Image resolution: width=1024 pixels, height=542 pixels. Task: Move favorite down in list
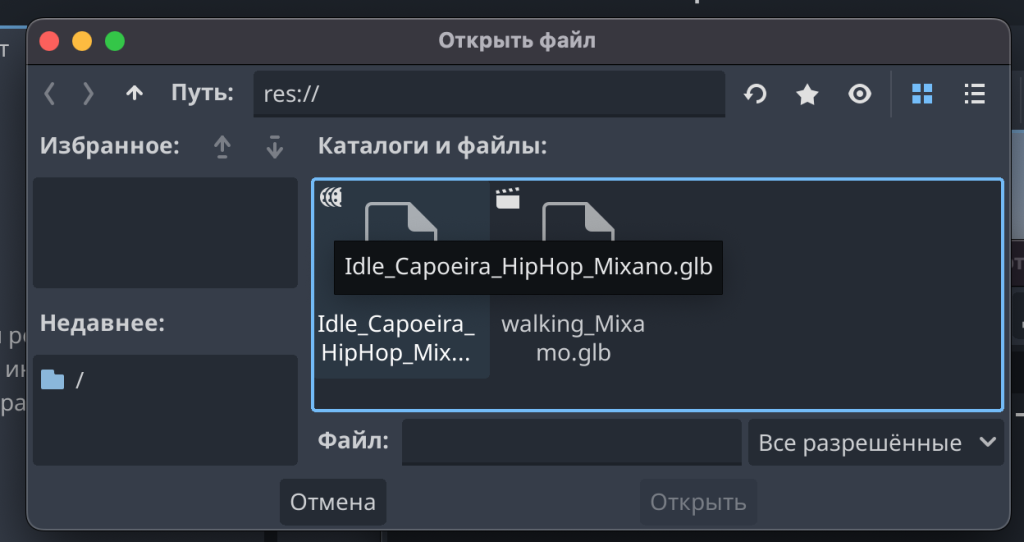tap(275, 147)
